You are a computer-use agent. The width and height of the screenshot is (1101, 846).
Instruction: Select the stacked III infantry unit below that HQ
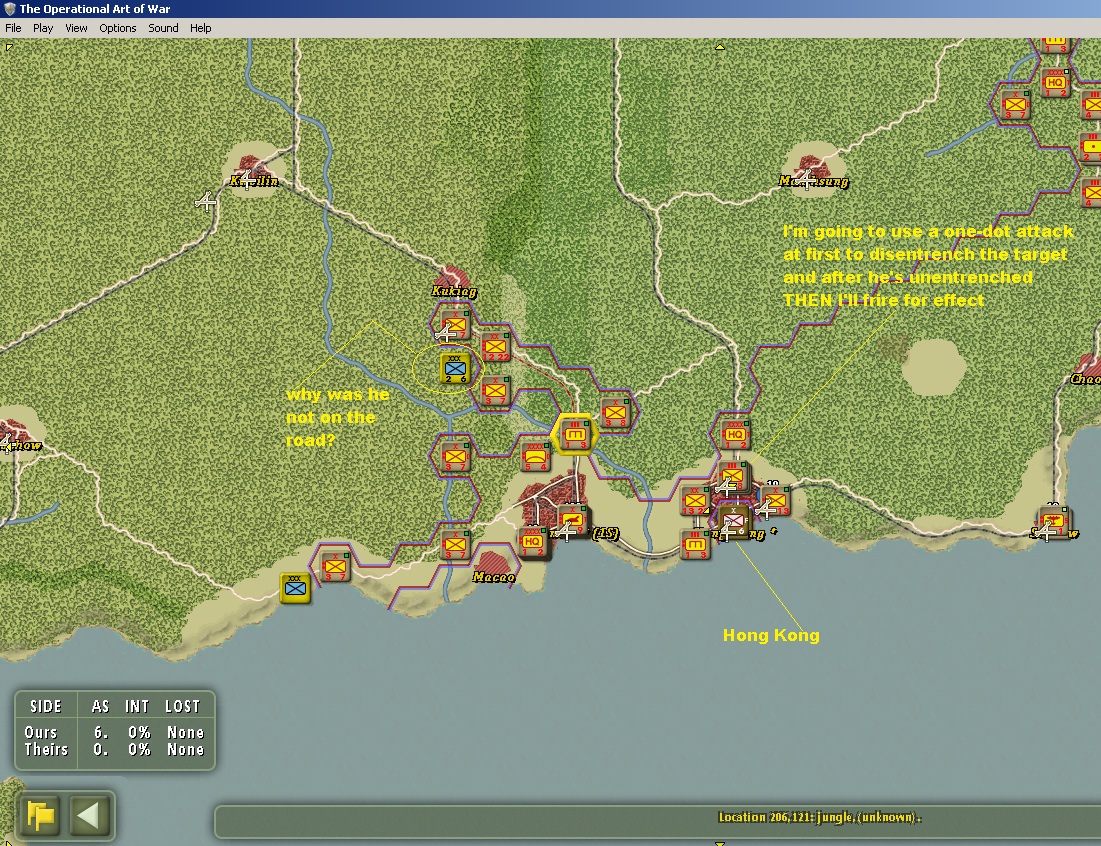tap(732, 476)
